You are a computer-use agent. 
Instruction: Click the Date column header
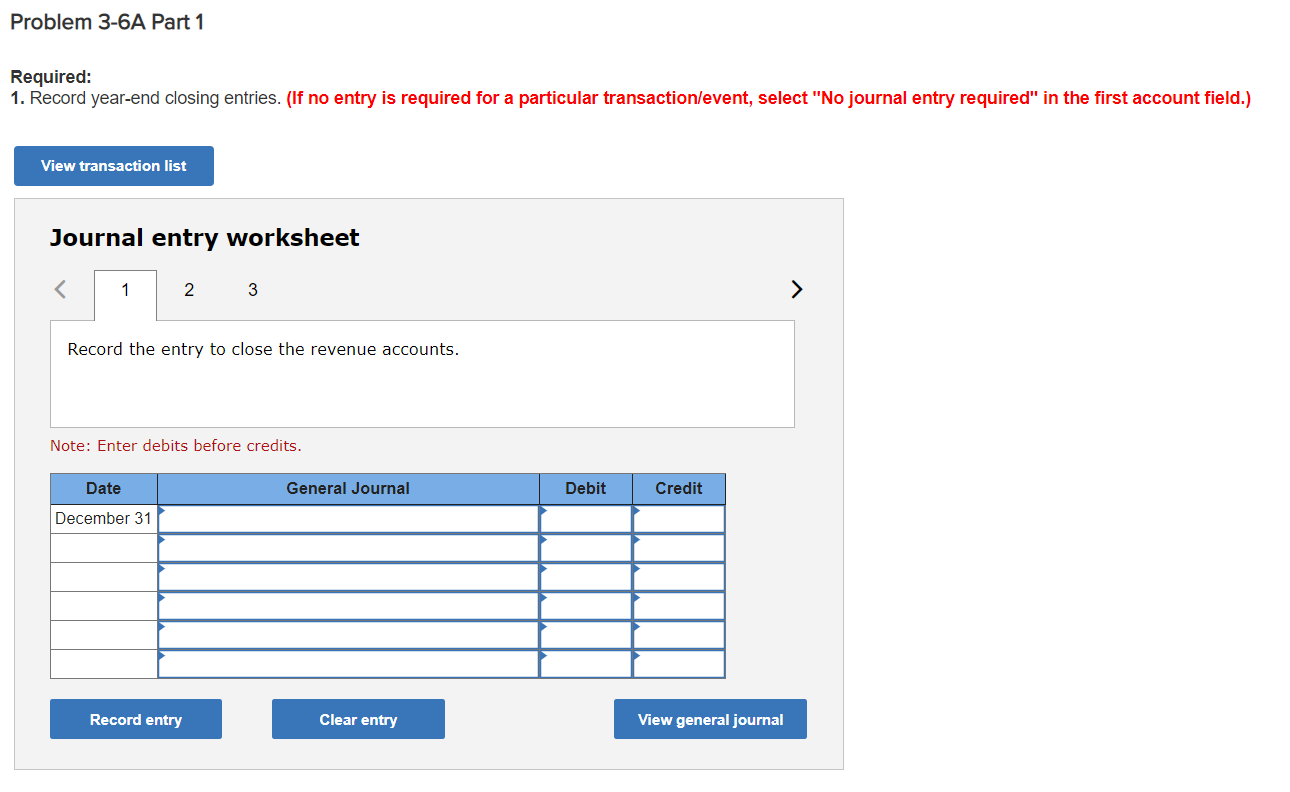(104, 489)
